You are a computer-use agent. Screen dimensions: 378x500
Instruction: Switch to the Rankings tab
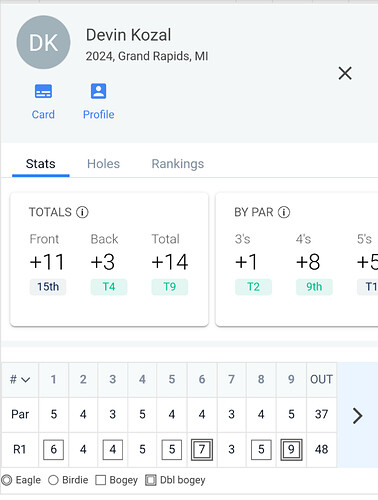tap(178, 164)
